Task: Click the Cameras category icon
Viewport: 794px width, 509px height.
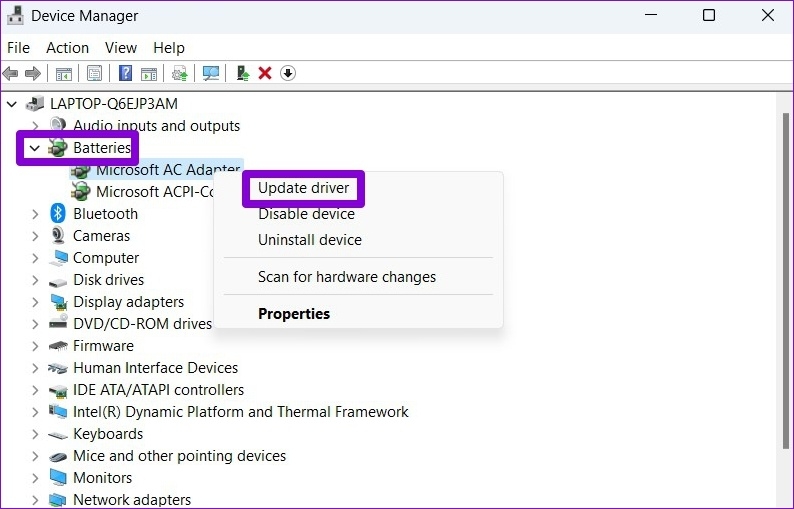Action: pyautogui.click(x=58, y=236)
